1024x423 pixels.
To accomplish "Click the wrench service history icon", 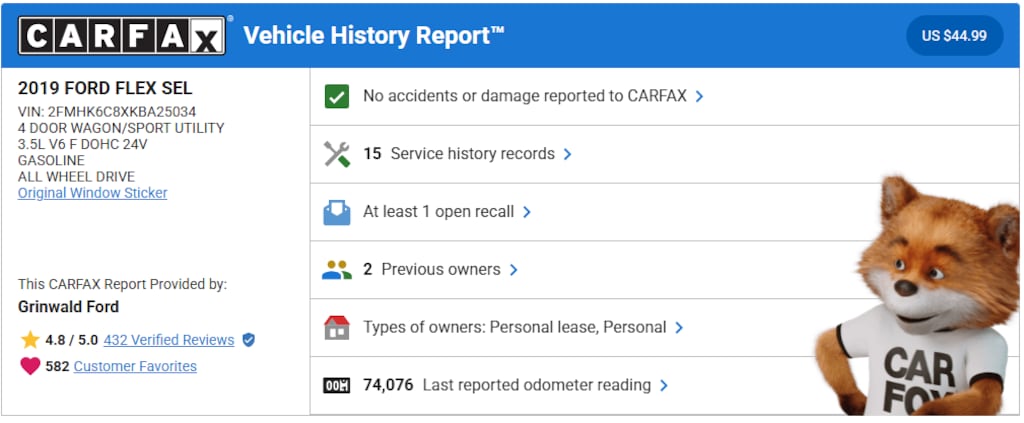I will tap(337, 154).
